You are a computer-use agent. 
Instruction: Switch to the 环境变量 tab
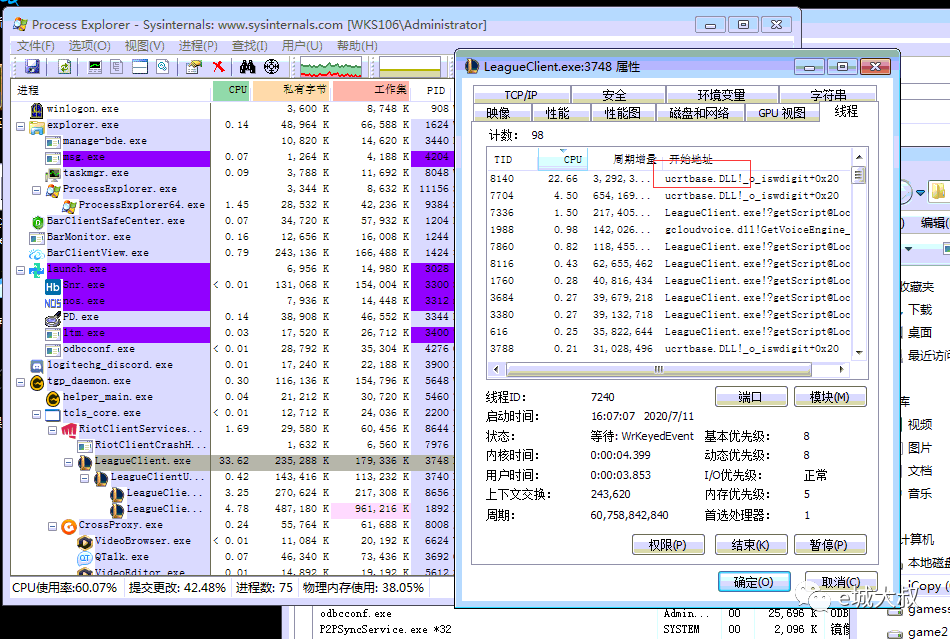[721, 94]
